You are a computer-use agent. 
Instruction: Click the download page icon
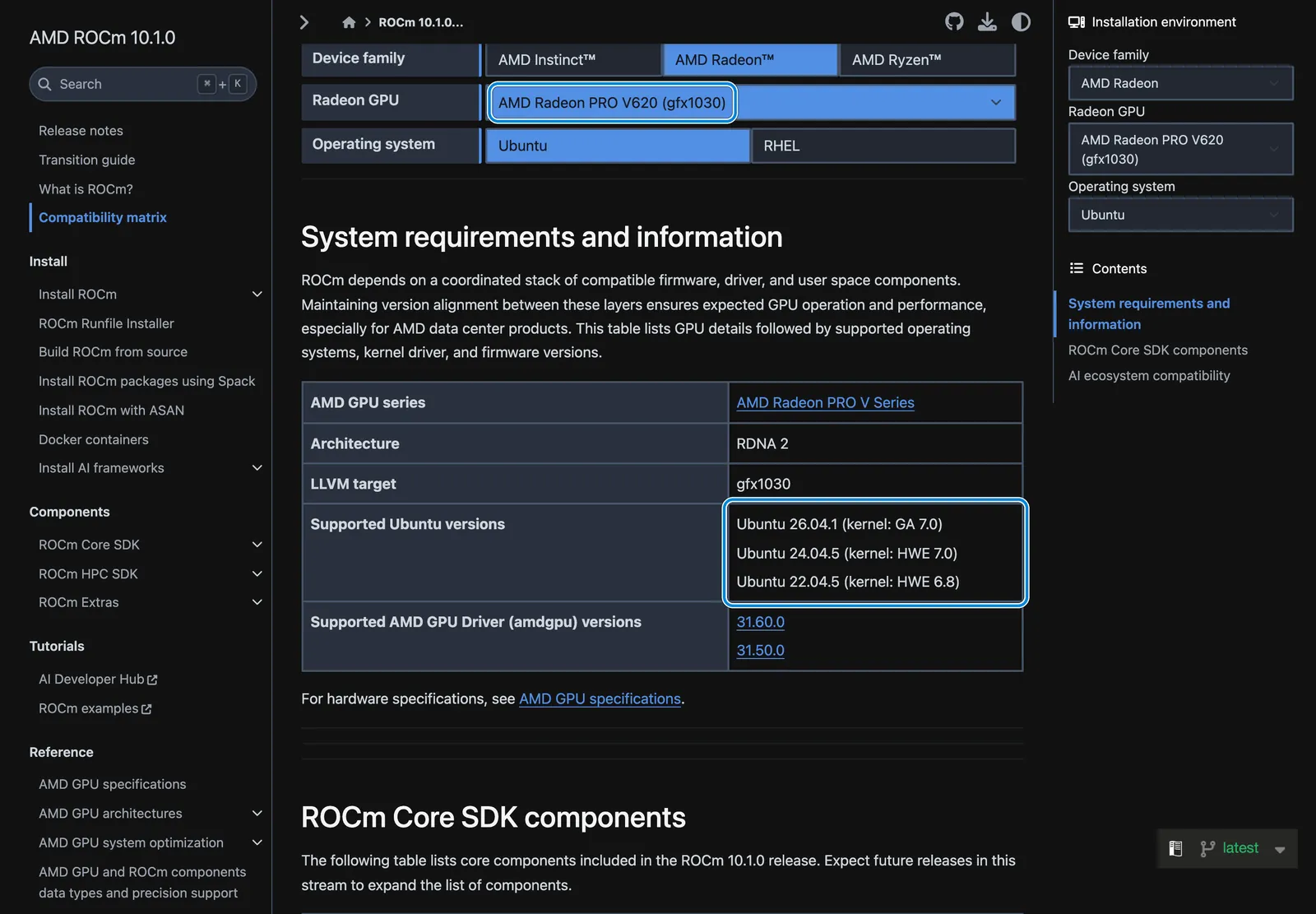[x=987, y=22]
